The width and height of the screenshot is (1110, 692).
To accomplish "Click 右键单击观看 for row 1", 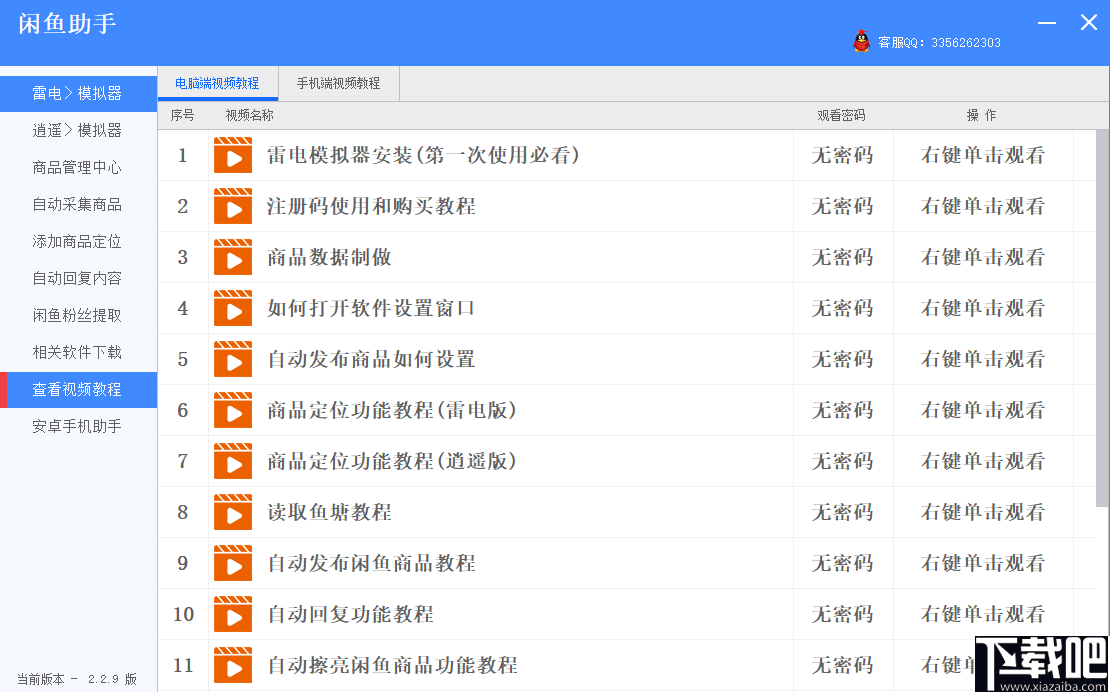I will point(983,155).
